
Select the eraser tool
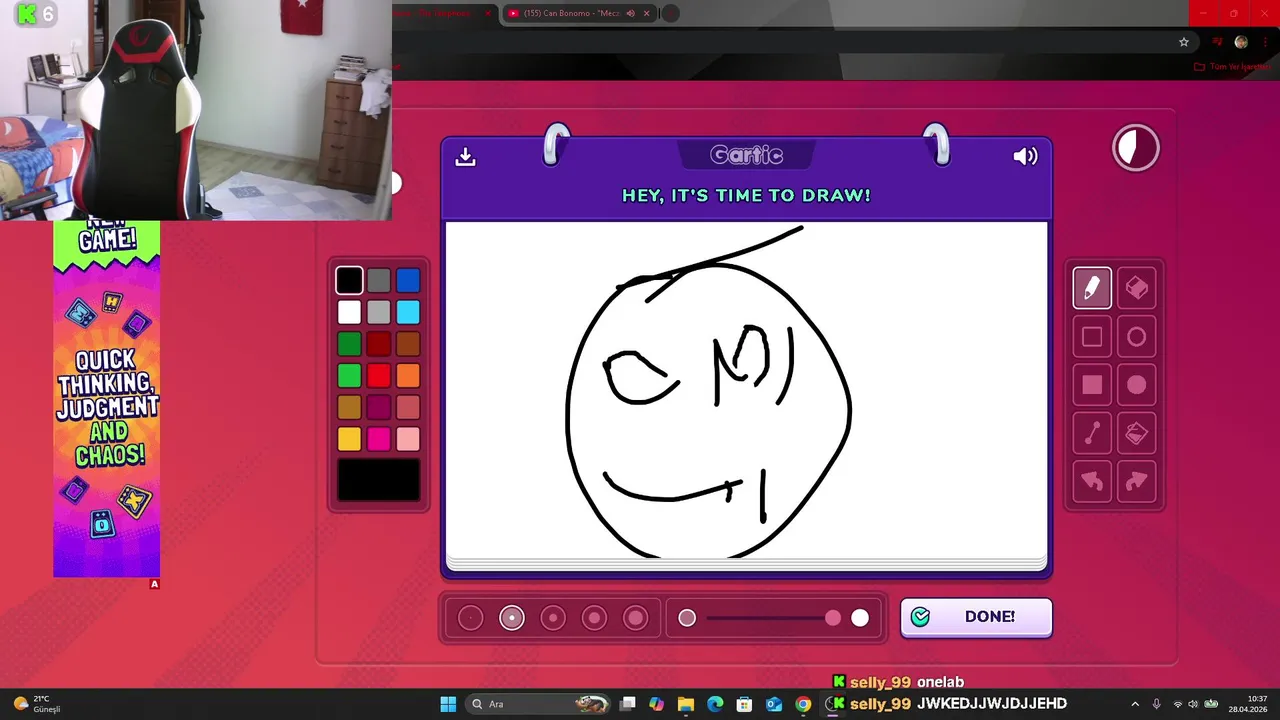[x=1137, y=288]
